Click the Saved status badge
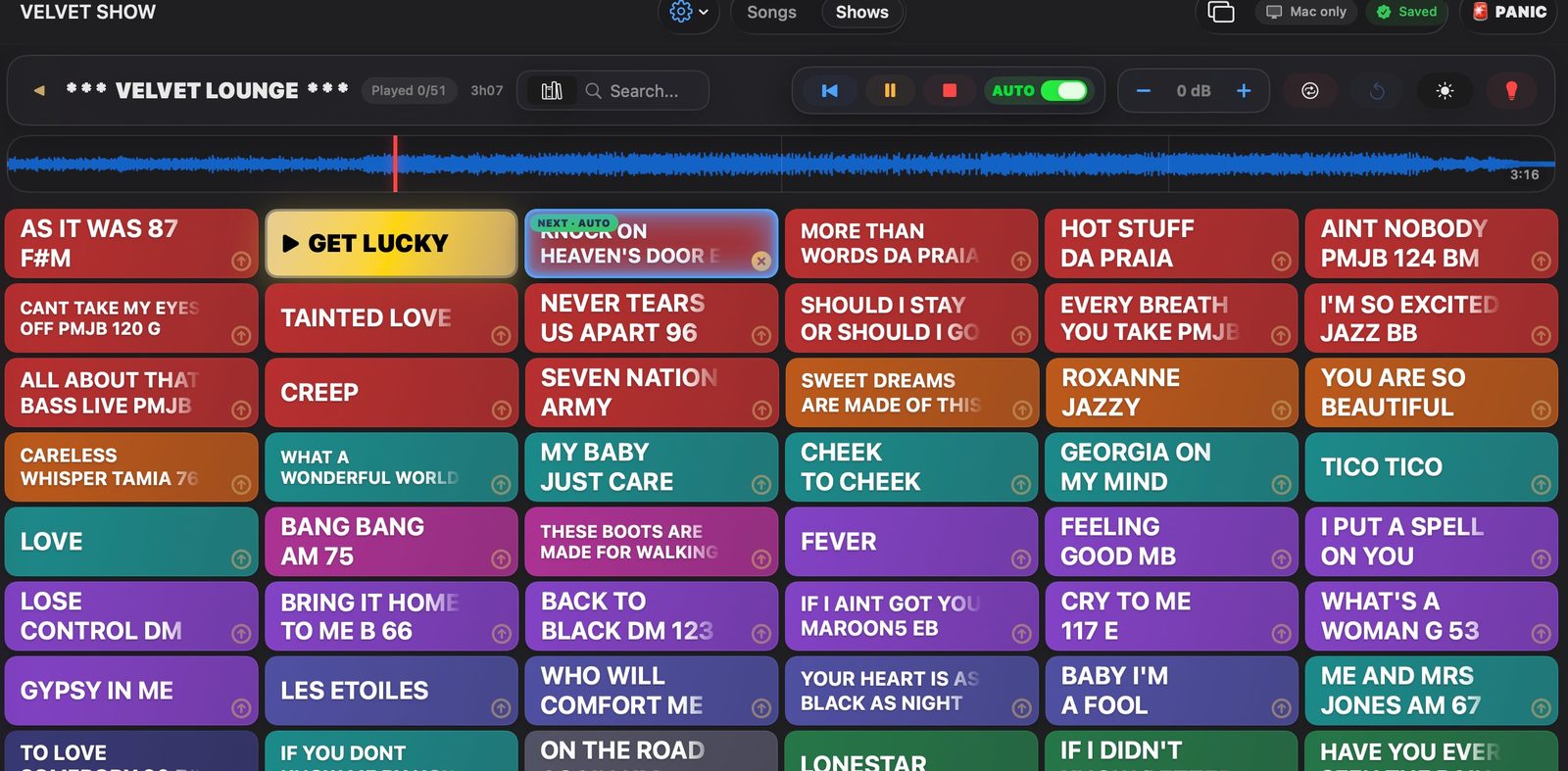This screenshot has width=1568, height=771. click(x=1406, y=12)
